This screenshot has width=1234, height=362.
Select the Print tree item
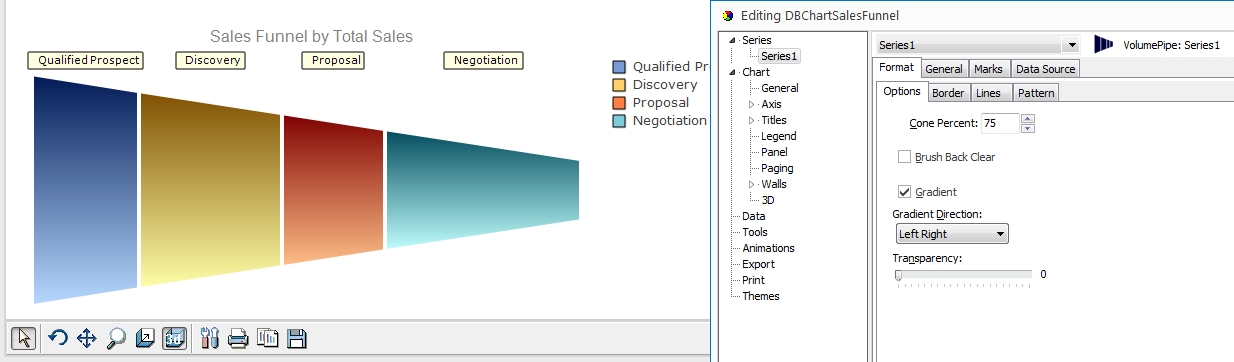(753, 280)
